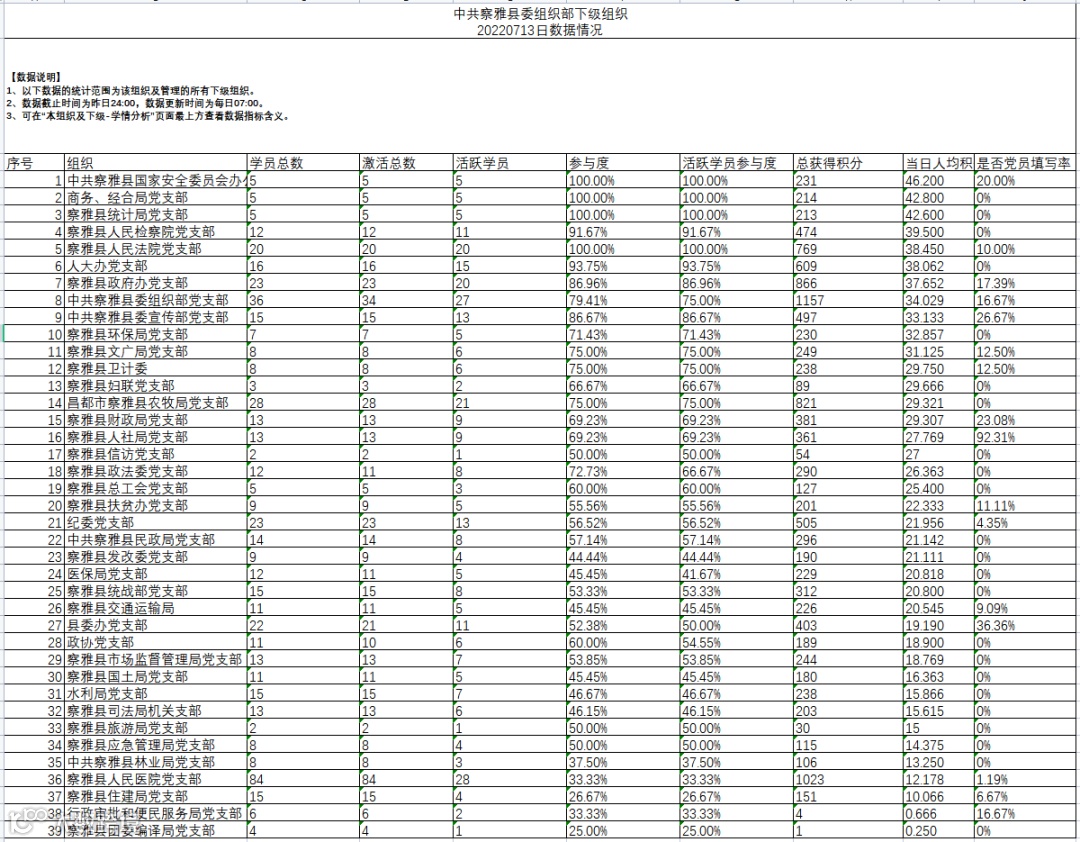
Task: Click the 序号 column header
Action: coord(34,163)
